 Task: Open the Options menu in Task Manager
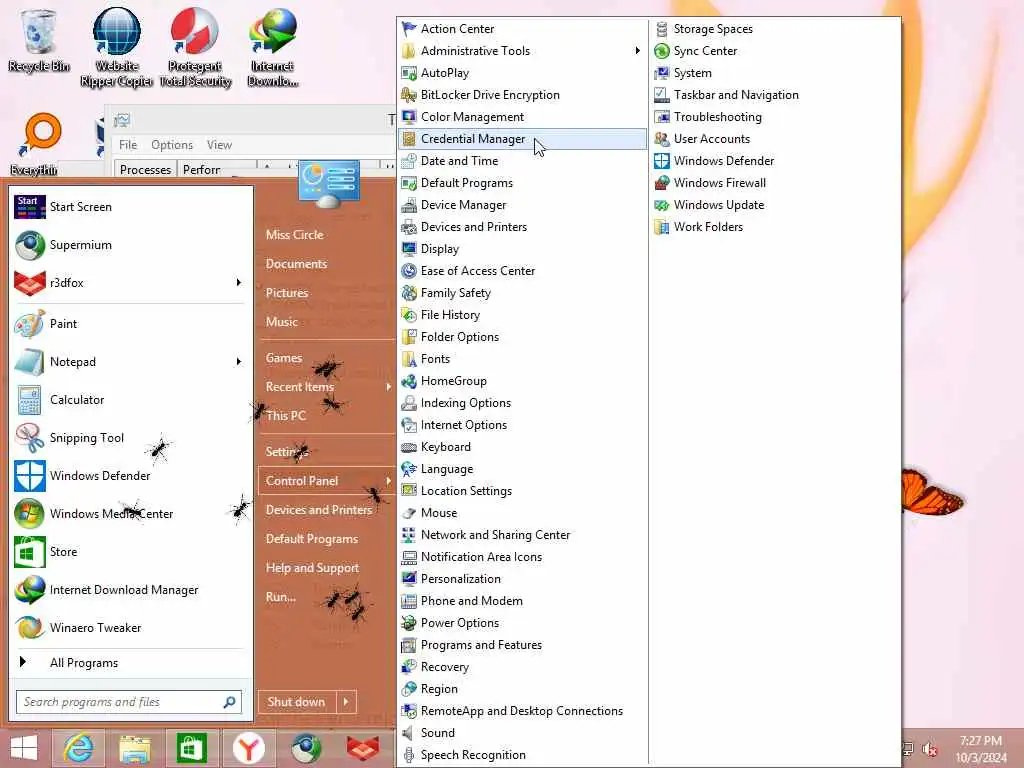tap(172, 145)
